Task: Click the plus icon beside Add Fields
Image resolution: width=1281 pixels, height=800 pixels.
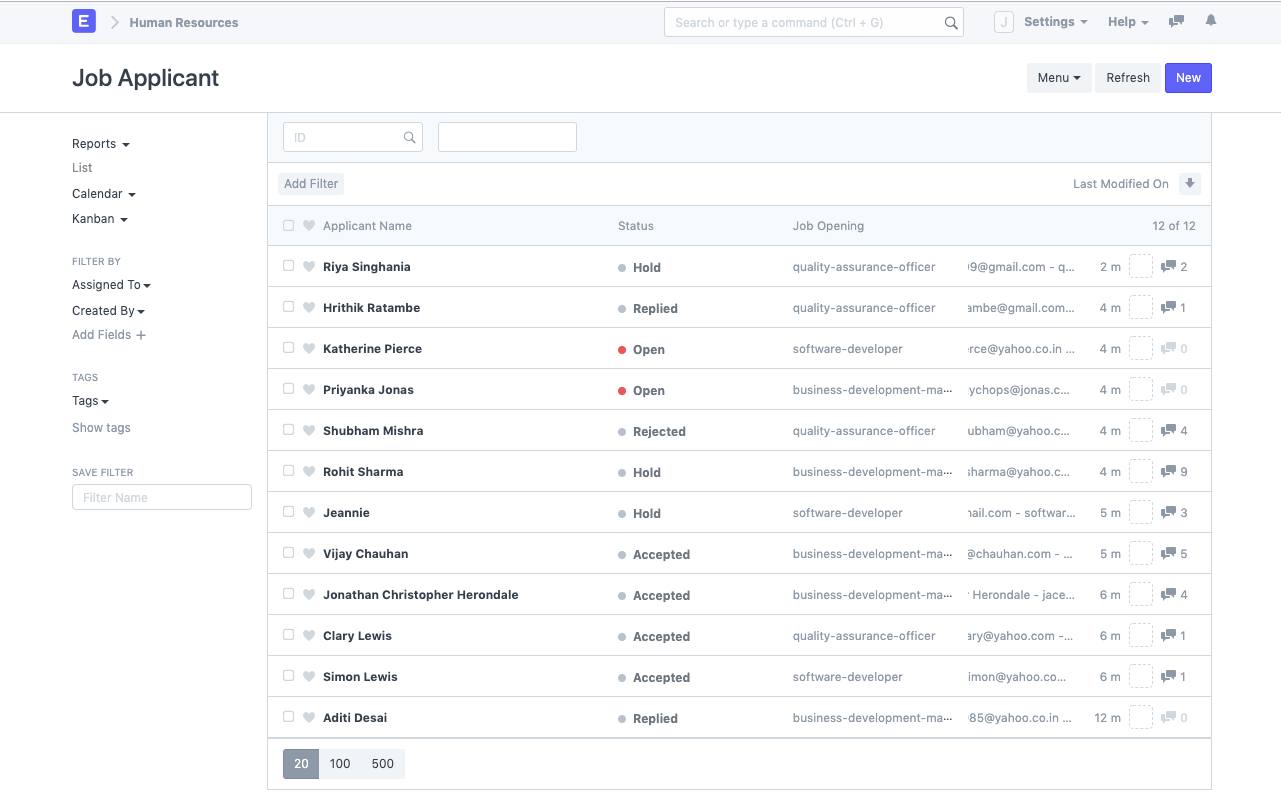Action: [x=141, y=335]
